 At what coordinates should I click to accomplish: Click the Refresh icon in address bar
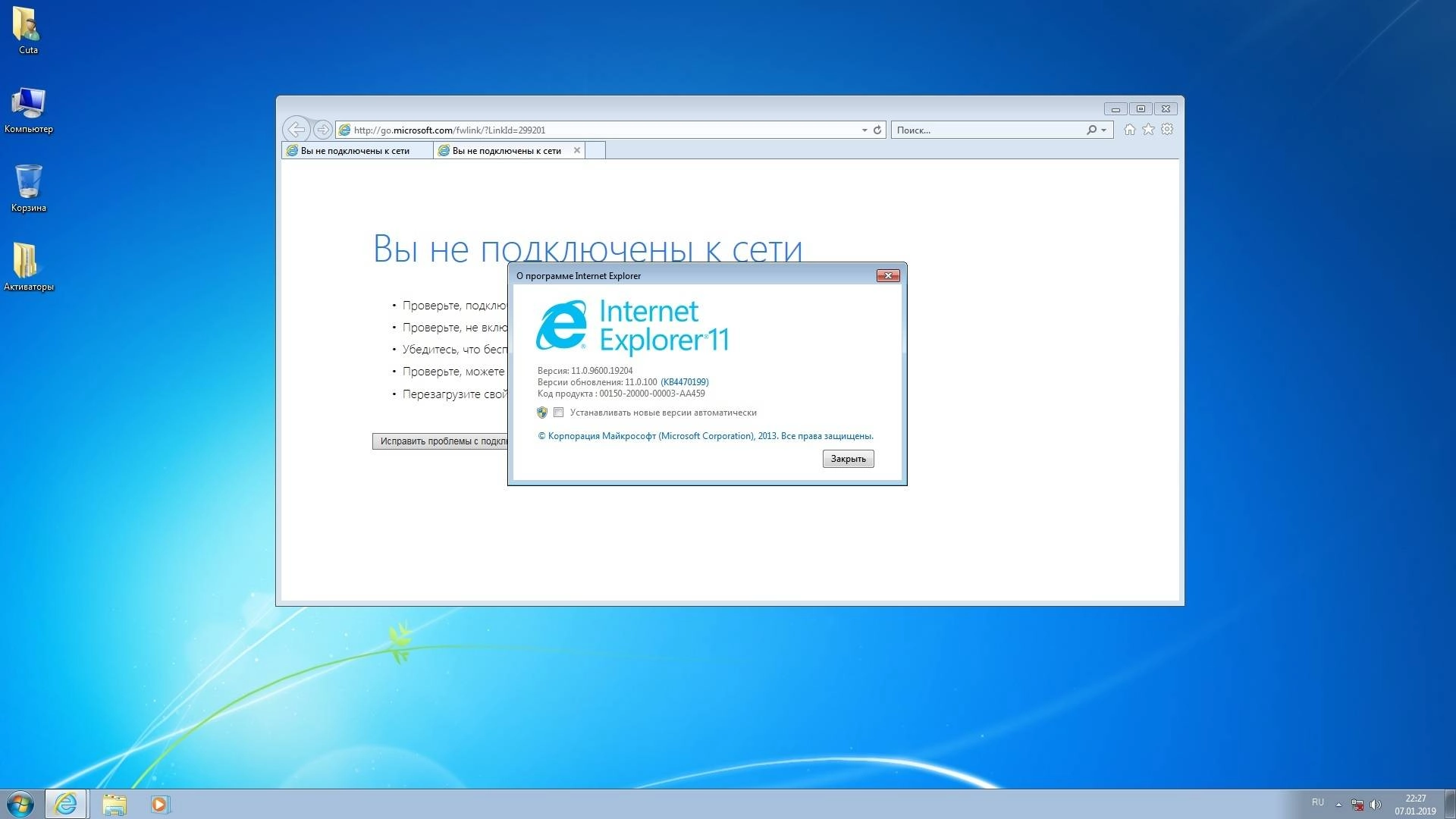coord(877,130)
